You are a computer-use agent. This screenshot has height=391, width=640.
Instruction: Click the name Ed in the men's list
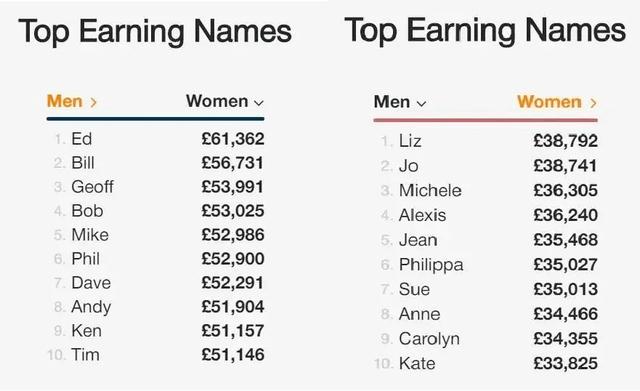(x=82, y=139)
